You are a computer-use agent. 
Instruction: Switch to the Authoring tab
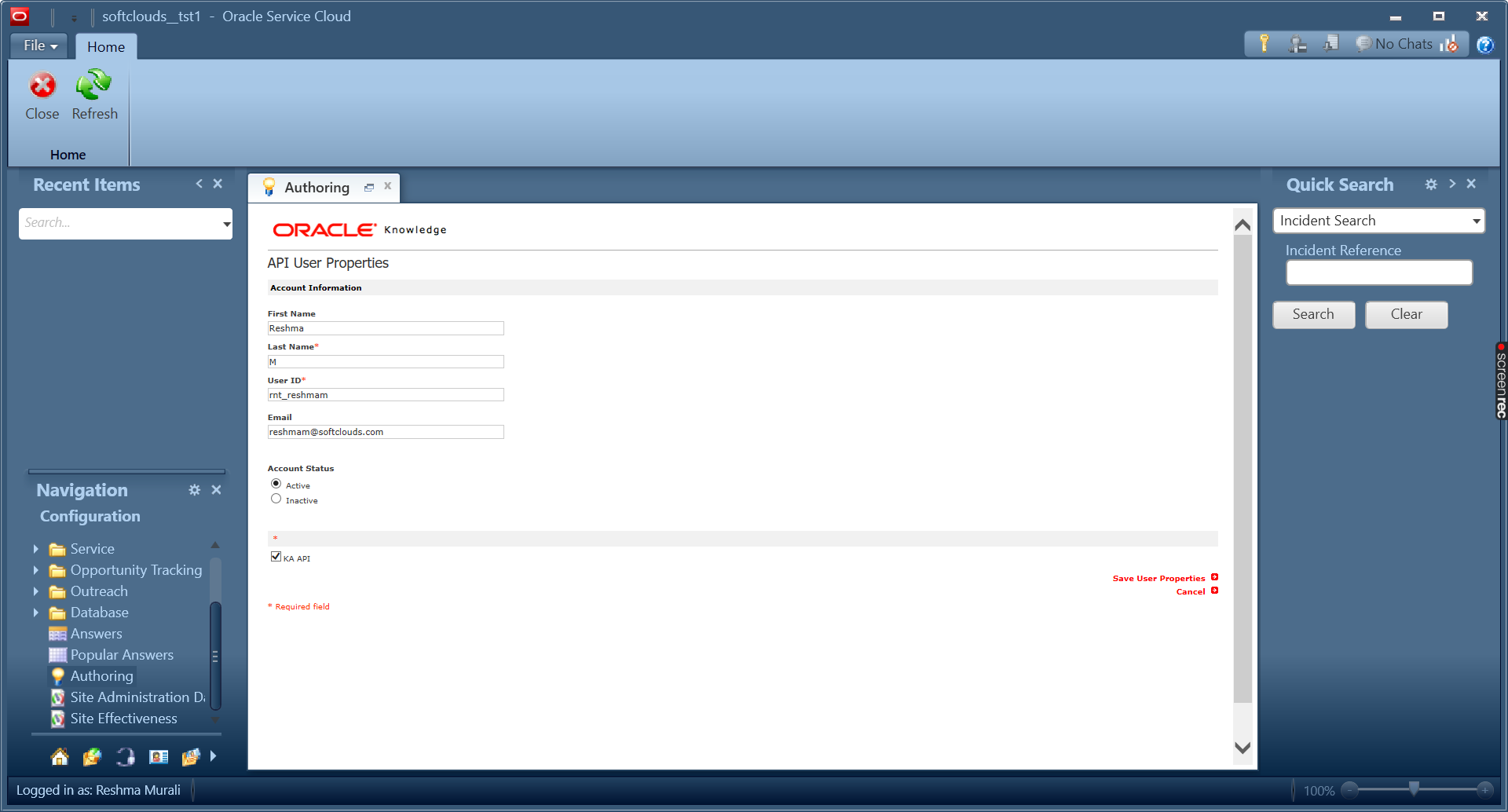(317, 188)
